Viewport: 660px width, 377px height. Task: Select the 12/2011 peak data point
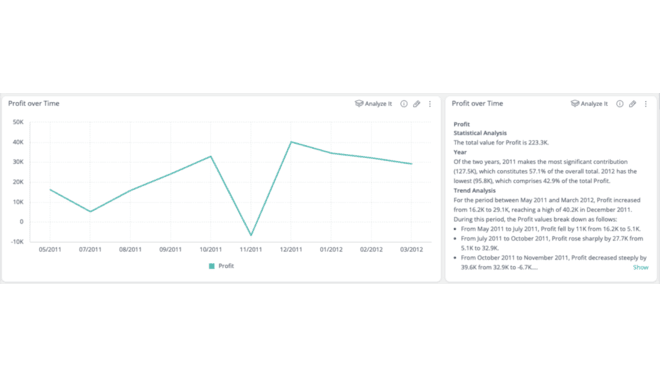click(x=291, y=142)
